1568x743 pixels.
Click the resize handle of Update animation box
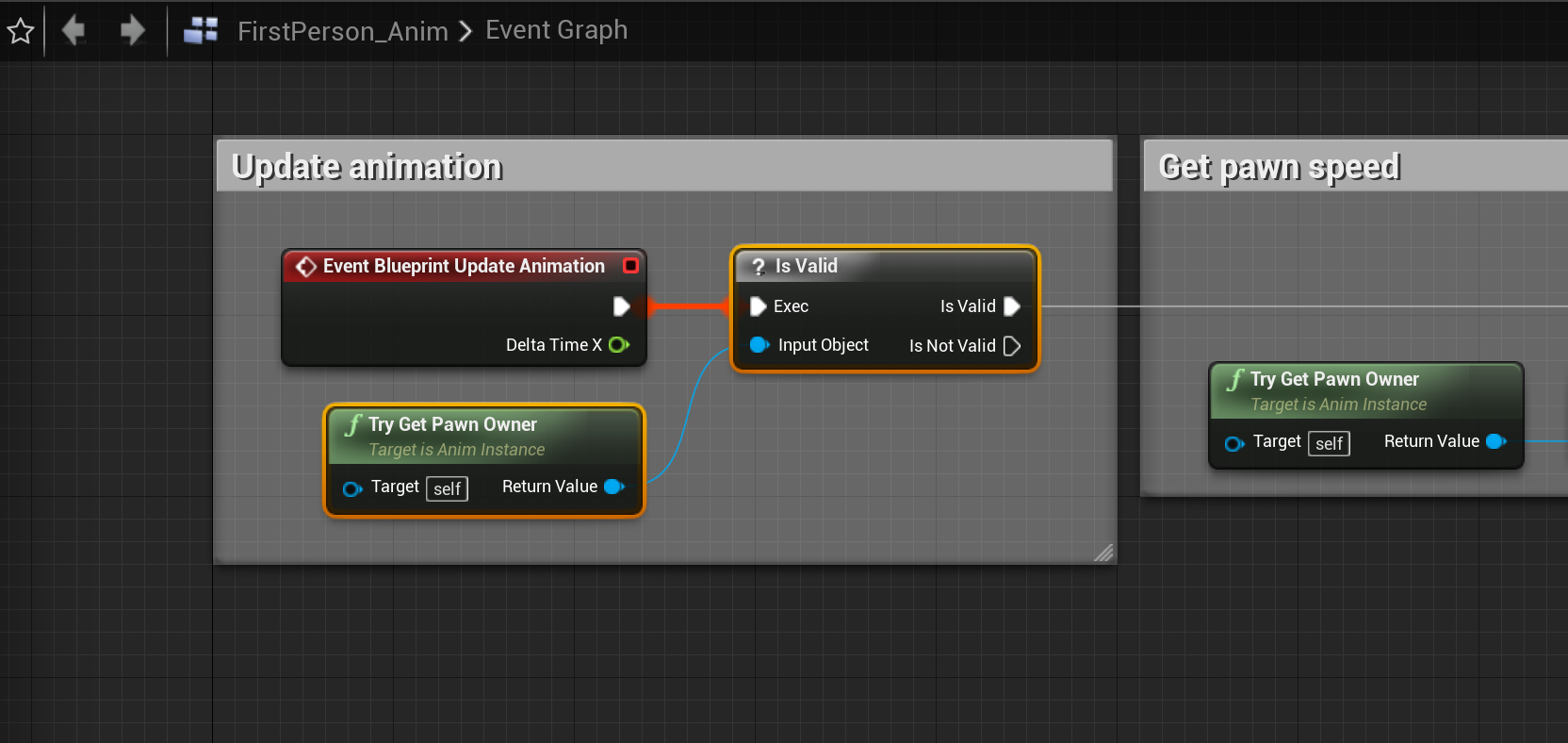(x=1103, y=553)
